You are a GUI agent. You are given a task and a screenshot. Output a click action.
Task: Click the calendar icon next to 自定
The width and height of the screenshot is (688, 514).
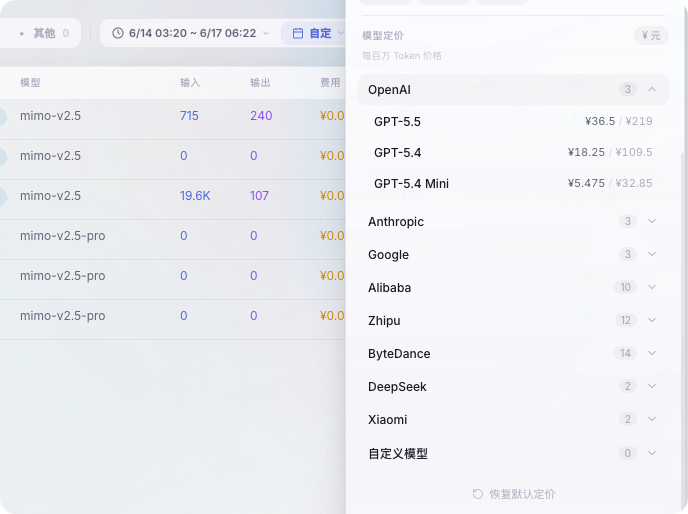click(x=298, y=33)
